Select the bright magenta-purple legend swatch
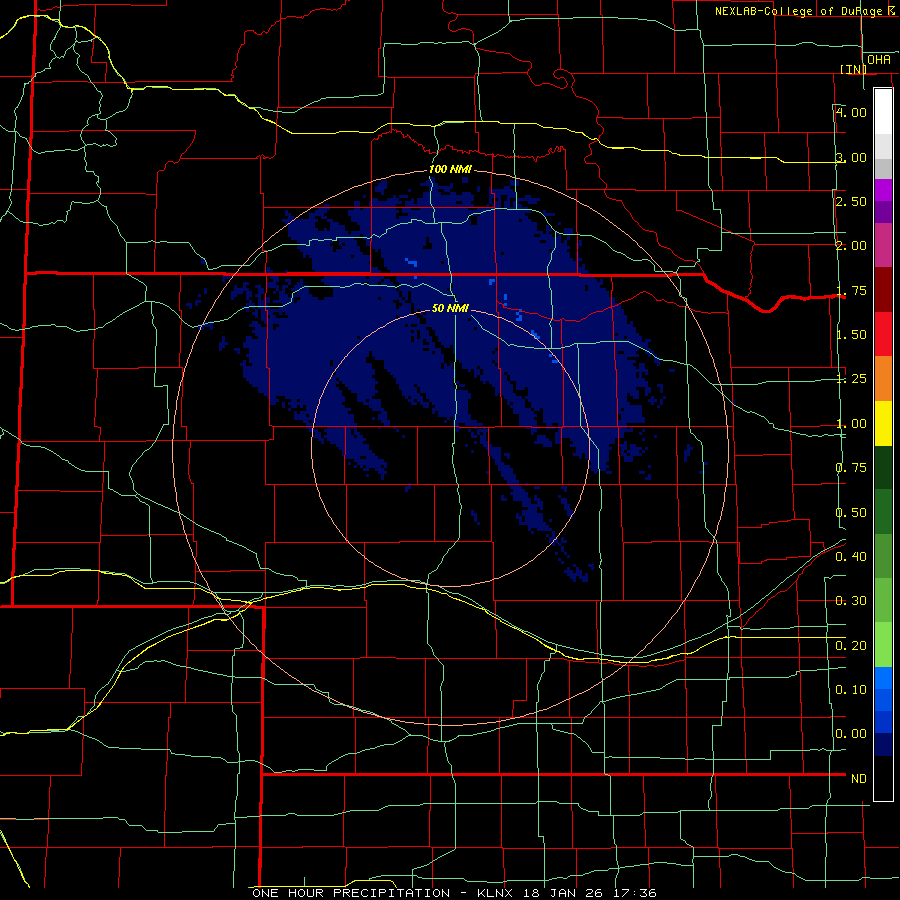 point(883,190)
